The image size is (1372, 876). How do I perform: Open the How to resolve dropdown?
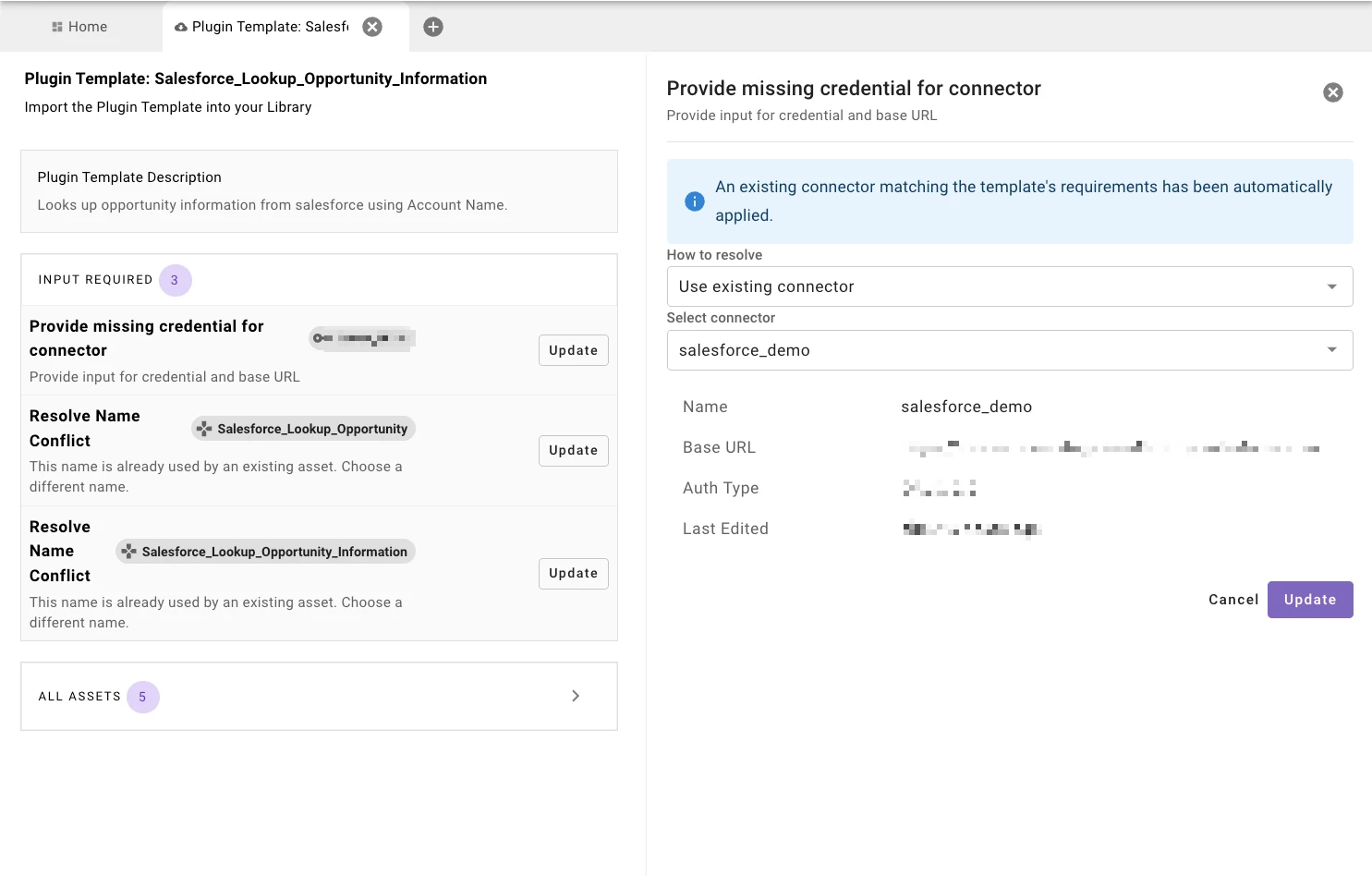(1010, 286)
